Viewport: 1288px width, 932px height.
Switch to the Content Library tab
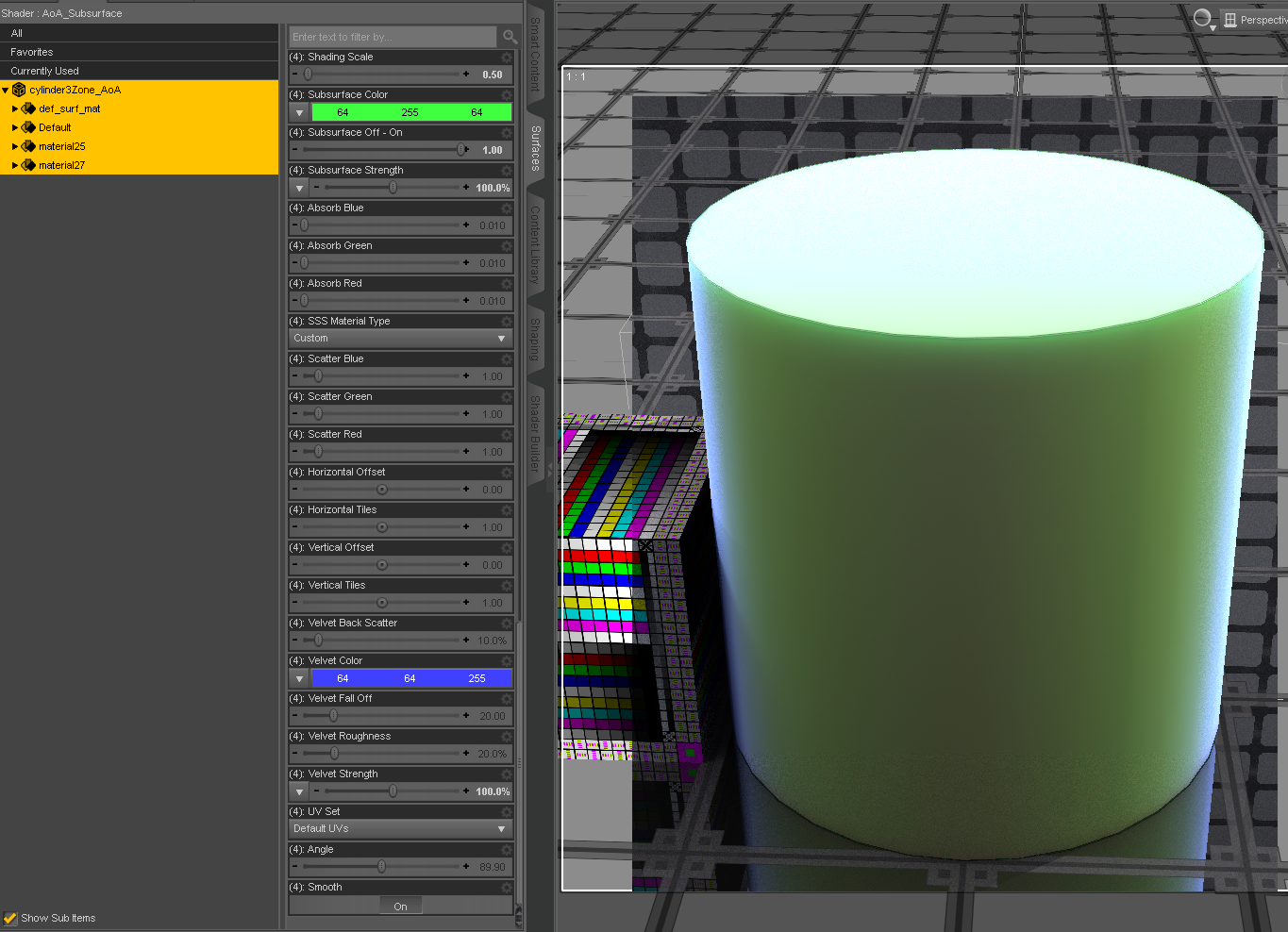[x=535, y=245]
